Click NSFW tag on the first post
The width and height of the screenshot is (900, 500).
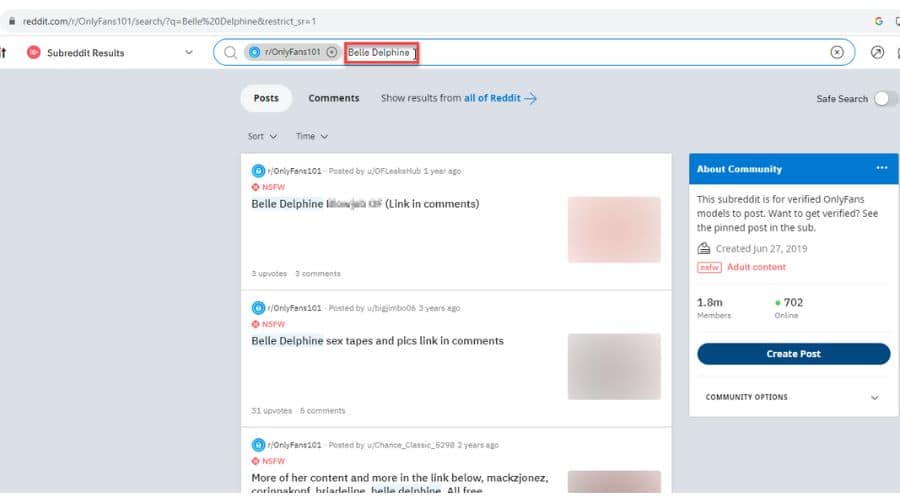[x=268, y=187]
